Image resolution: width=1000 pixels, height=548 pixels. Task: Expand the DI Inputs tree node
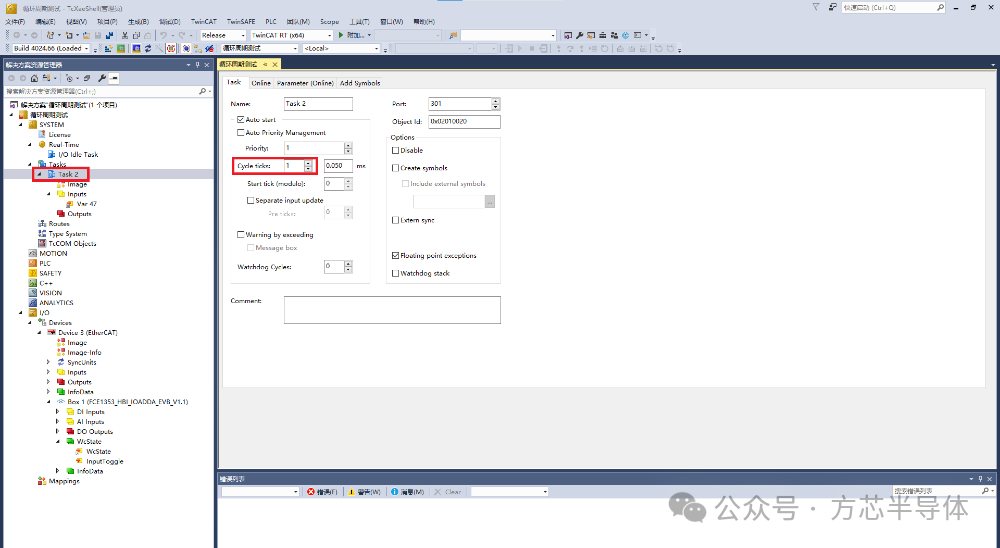[x=58, y=412]
